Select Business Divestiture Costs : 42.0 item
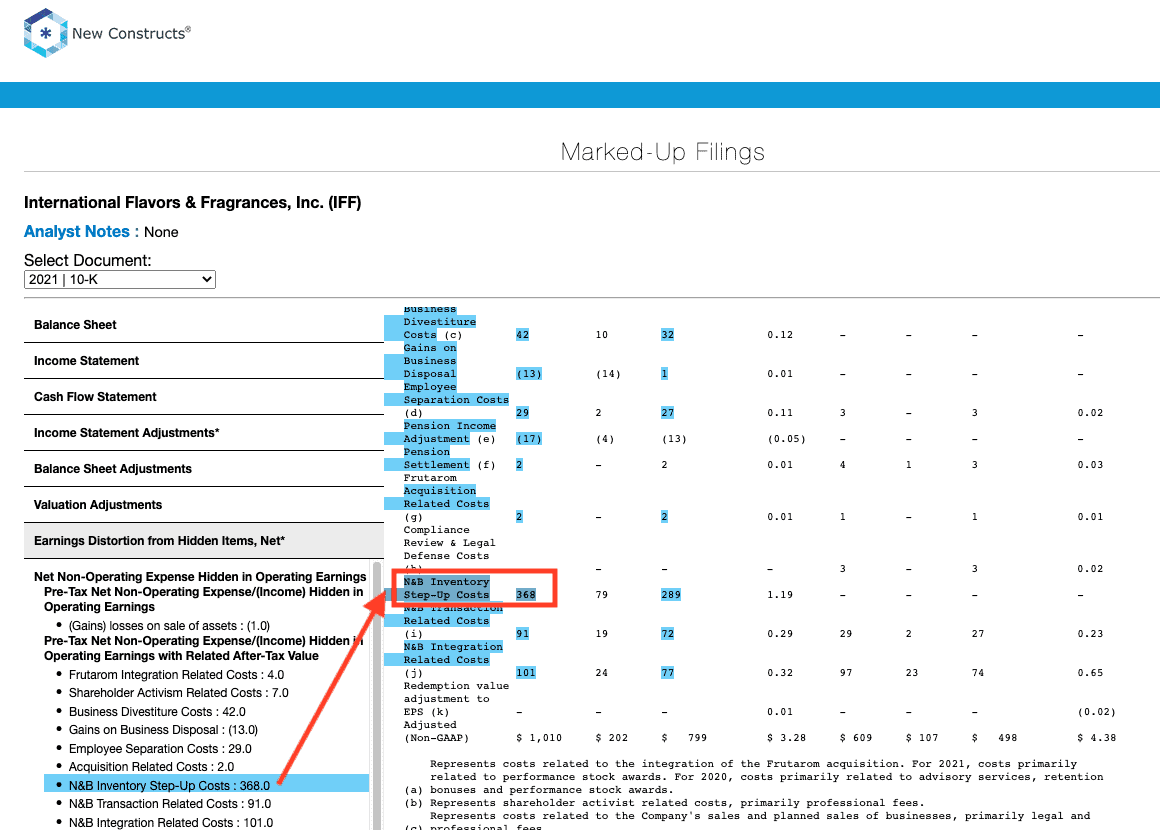The width and height of the screenshot is (1160, 830). pos(157,712)
